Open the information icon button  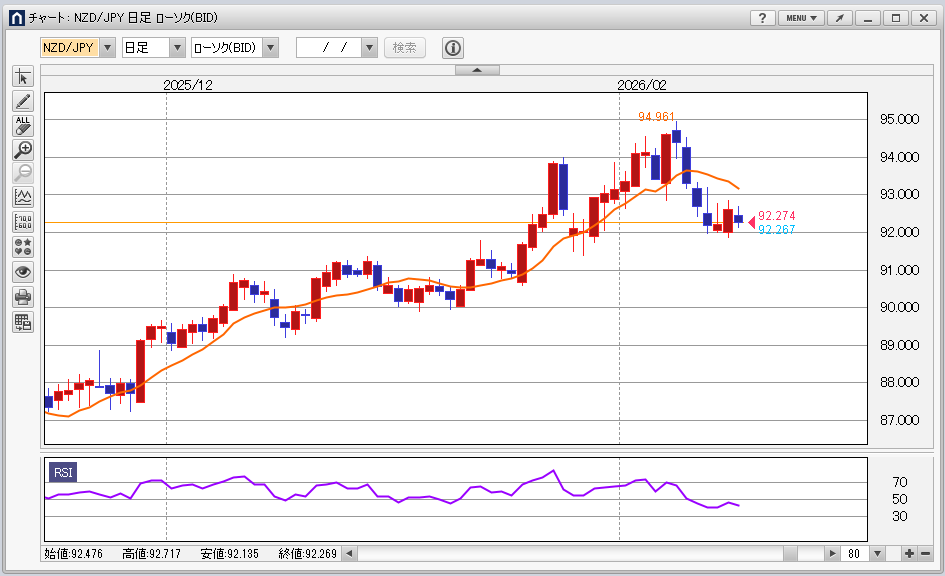453,48
